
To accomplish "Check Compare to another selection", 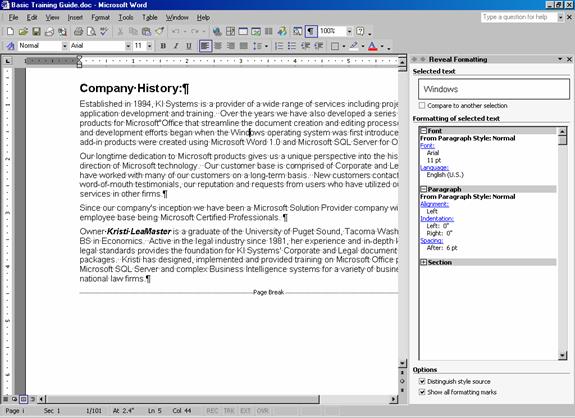I will tap(422, 106).
